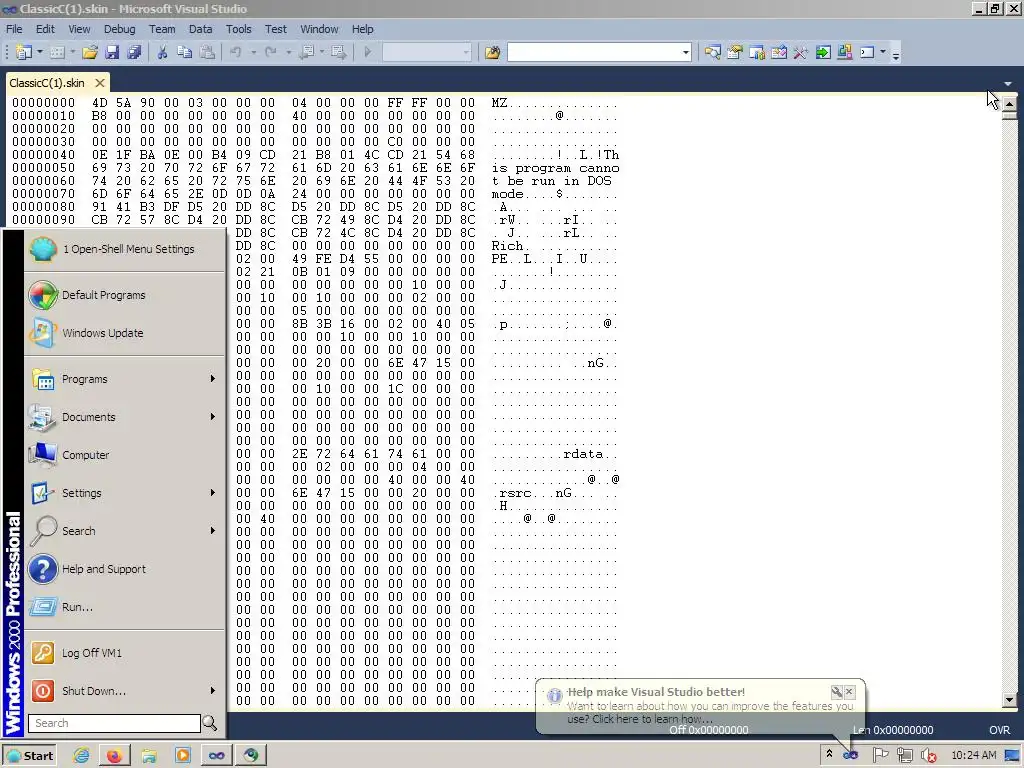The height and width of the screenshot is (768, 1024).
Task: Open the Undo history dropdown arrow
Action: click(x=253, y=52)
